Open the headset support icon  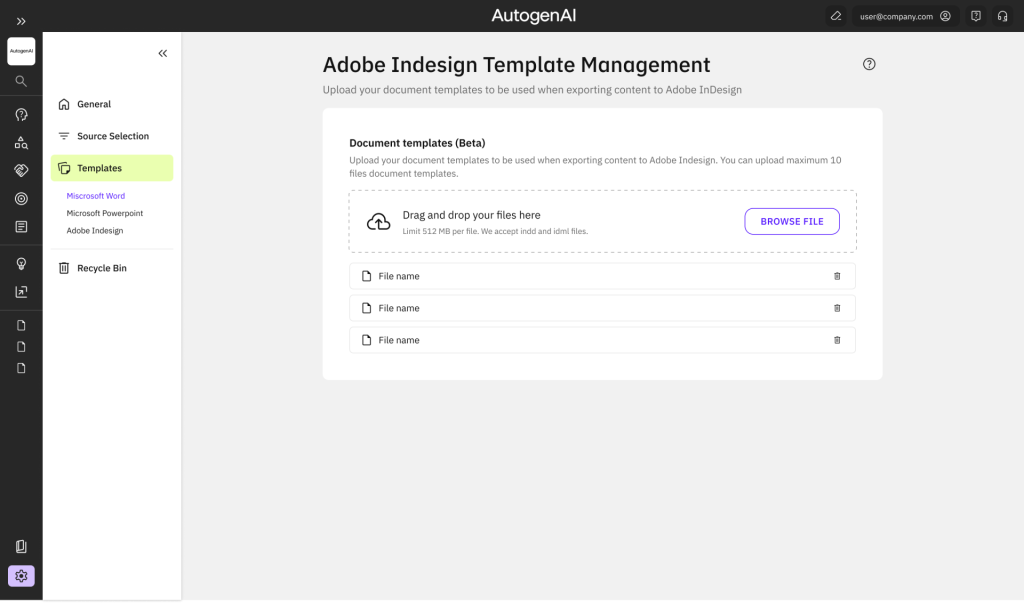click(1002, 16)
